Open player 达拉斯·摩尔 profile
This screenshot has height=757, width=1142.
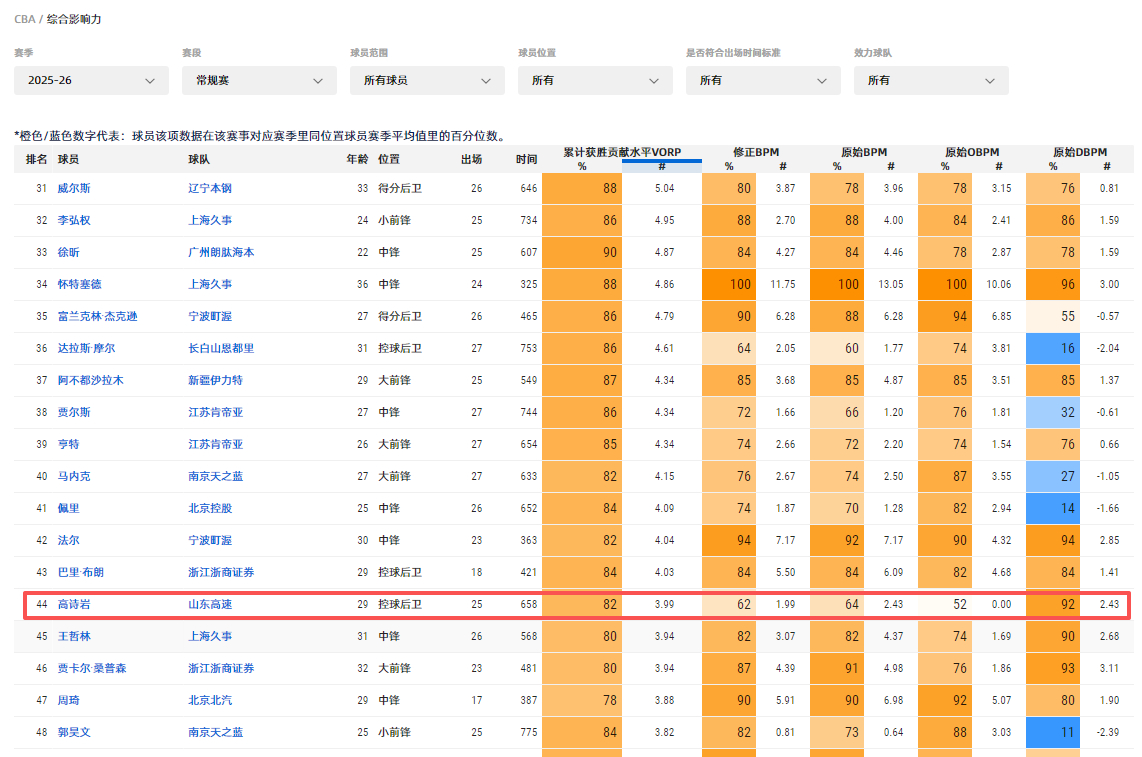tap(86, 348)
